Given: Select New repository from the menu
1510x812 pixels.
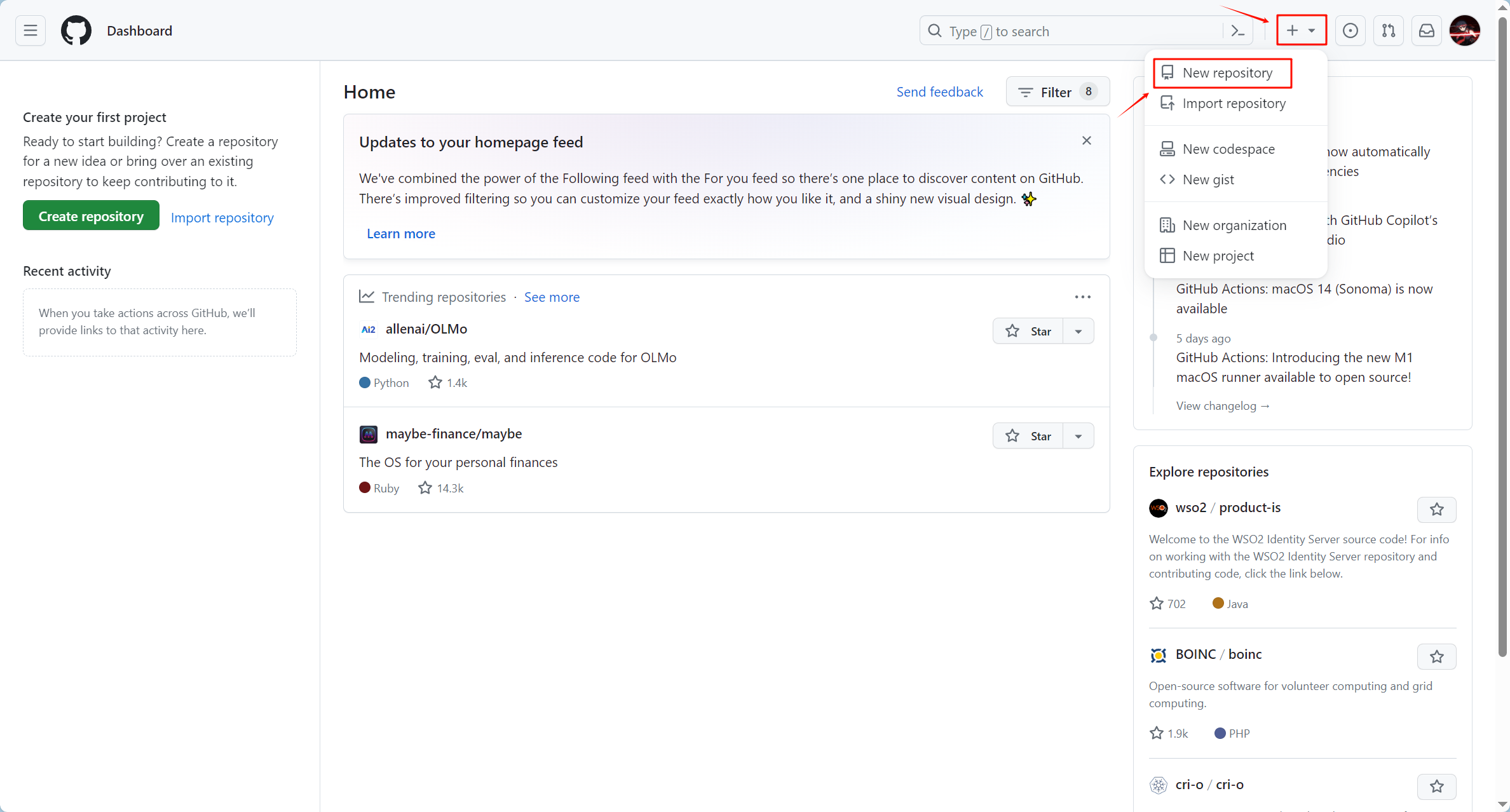Looking at the screenshot, I should tap(1227, 73).
